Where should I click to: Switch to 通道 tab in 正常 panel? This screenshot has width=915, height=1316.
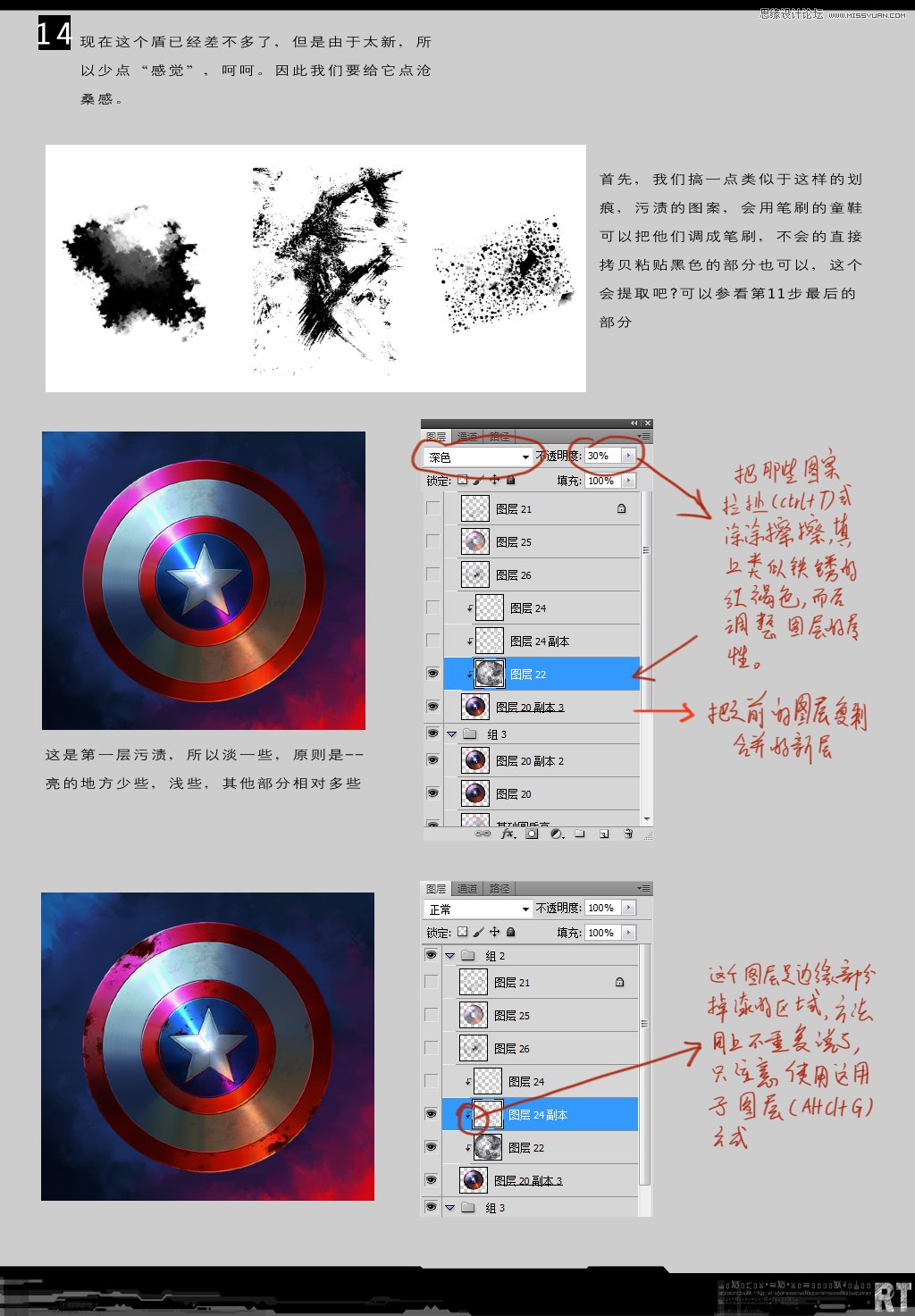point(467,889)
